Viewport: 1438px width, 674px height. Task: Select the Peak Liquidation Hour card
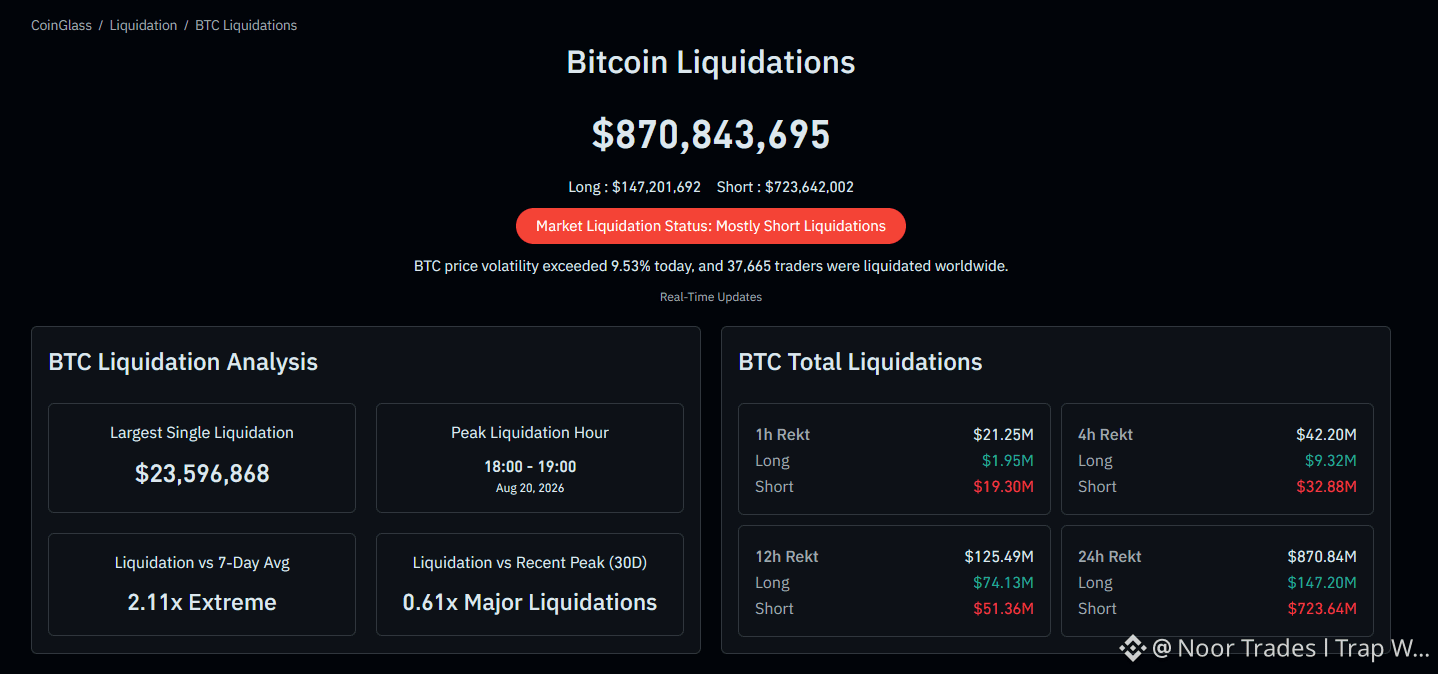(530, 458)
